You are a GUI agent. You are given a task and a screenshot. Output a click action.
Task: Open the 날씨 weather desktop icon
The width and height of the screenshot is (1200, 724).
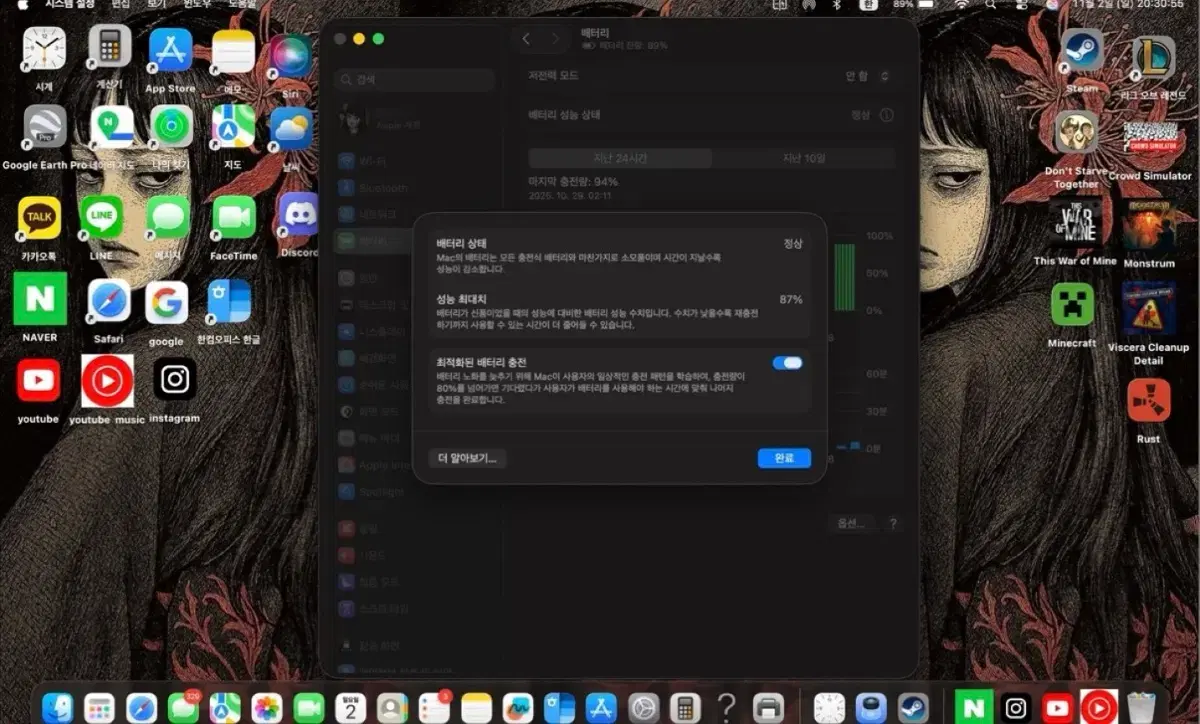291,128
